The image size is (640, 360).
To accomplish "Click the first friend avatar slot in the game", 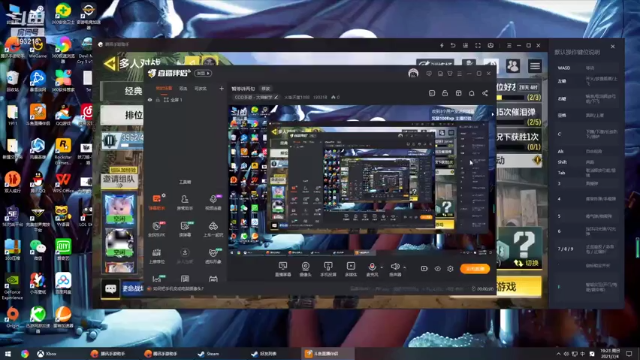I will coord(119,209).
